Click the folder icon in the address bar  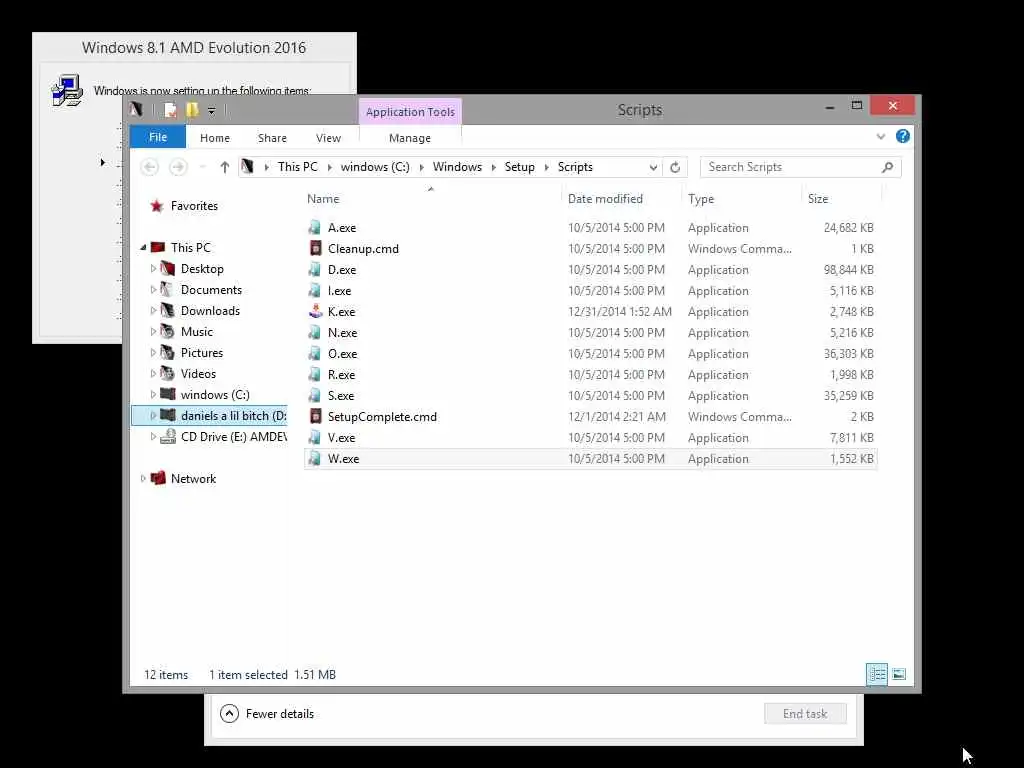247,167
